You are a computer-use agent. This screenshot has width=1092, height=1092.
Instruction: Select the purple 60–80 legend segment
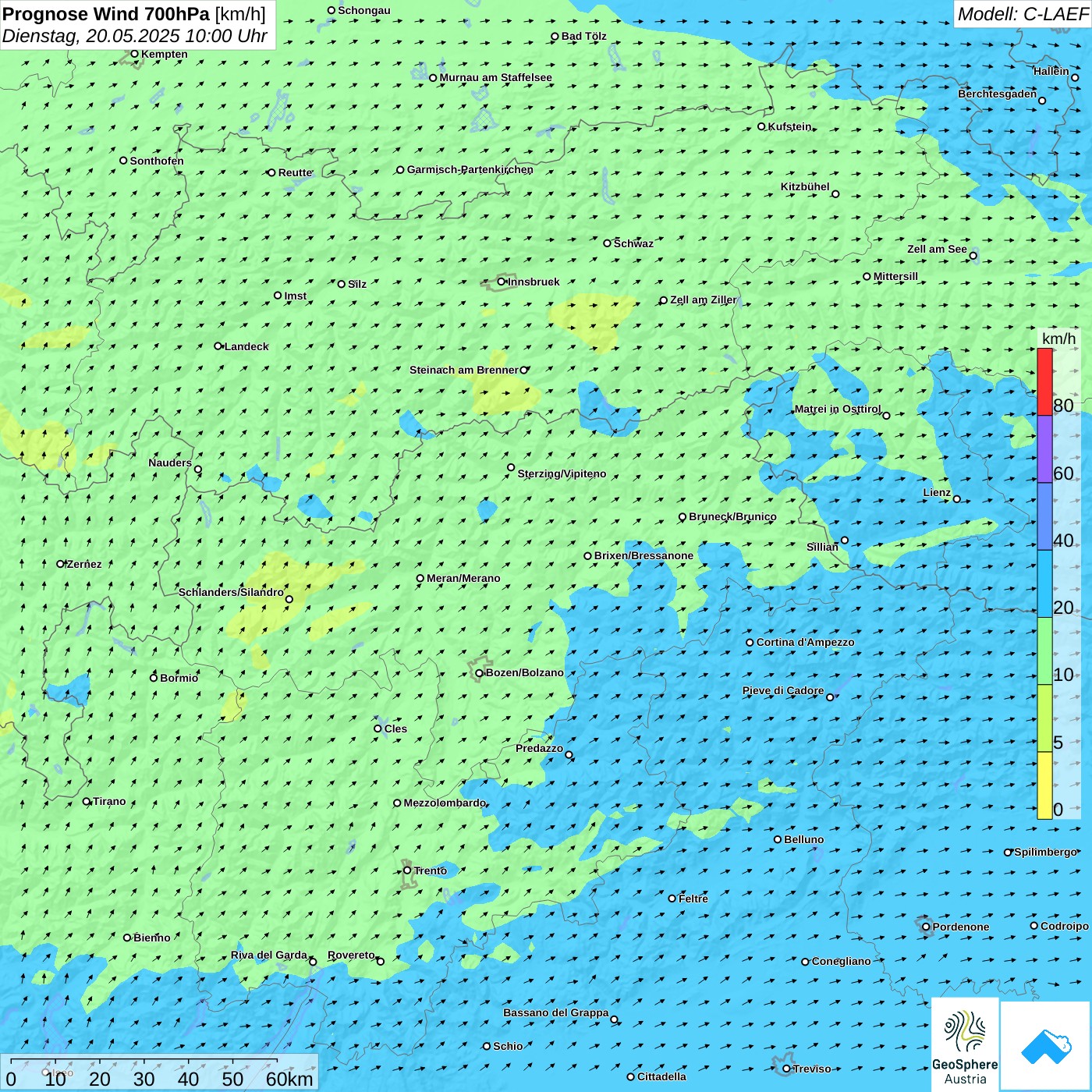click(x=1044, y=449)
